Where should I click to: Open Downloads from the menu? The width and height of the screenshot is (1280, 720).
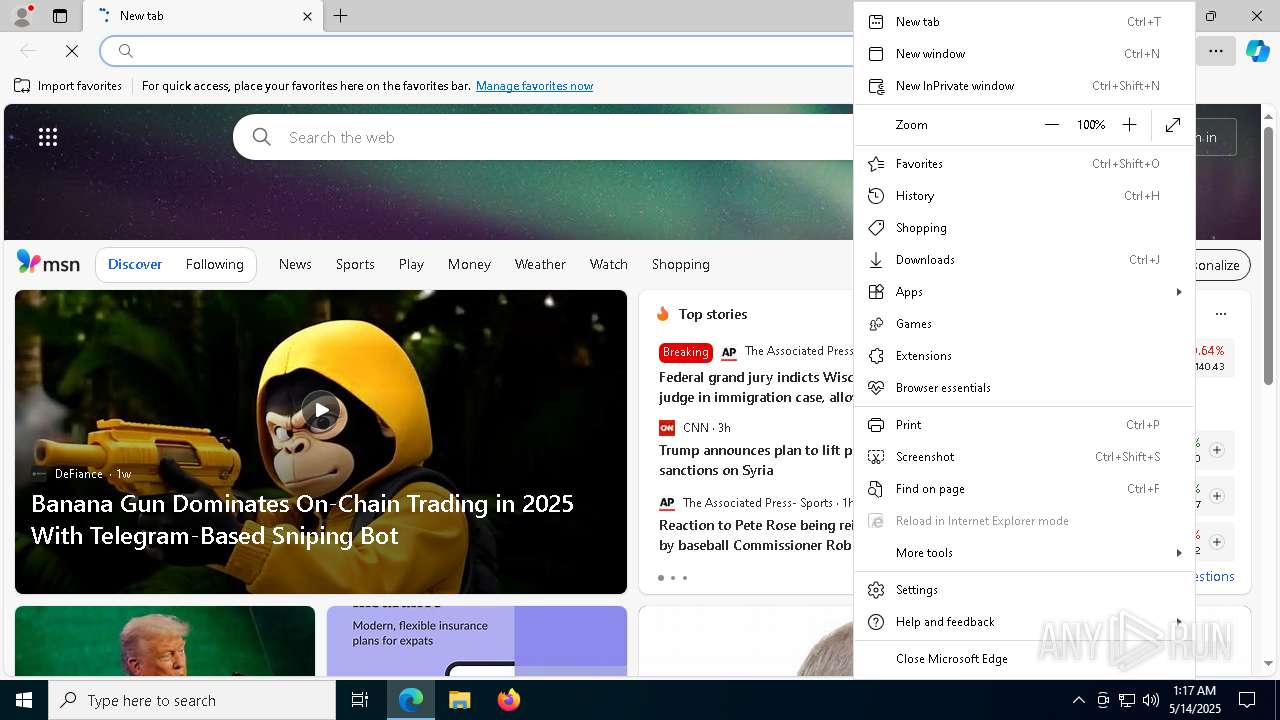pos(1024,260)
